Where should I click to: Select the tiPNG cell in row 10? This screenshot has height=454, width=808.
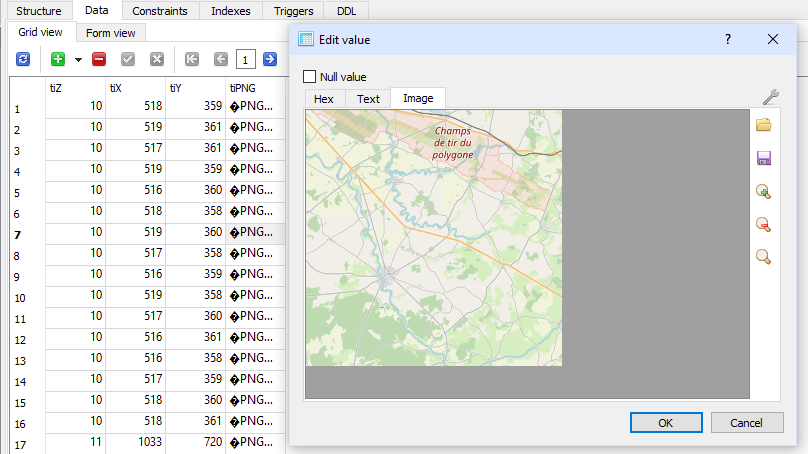click(256, 295)
